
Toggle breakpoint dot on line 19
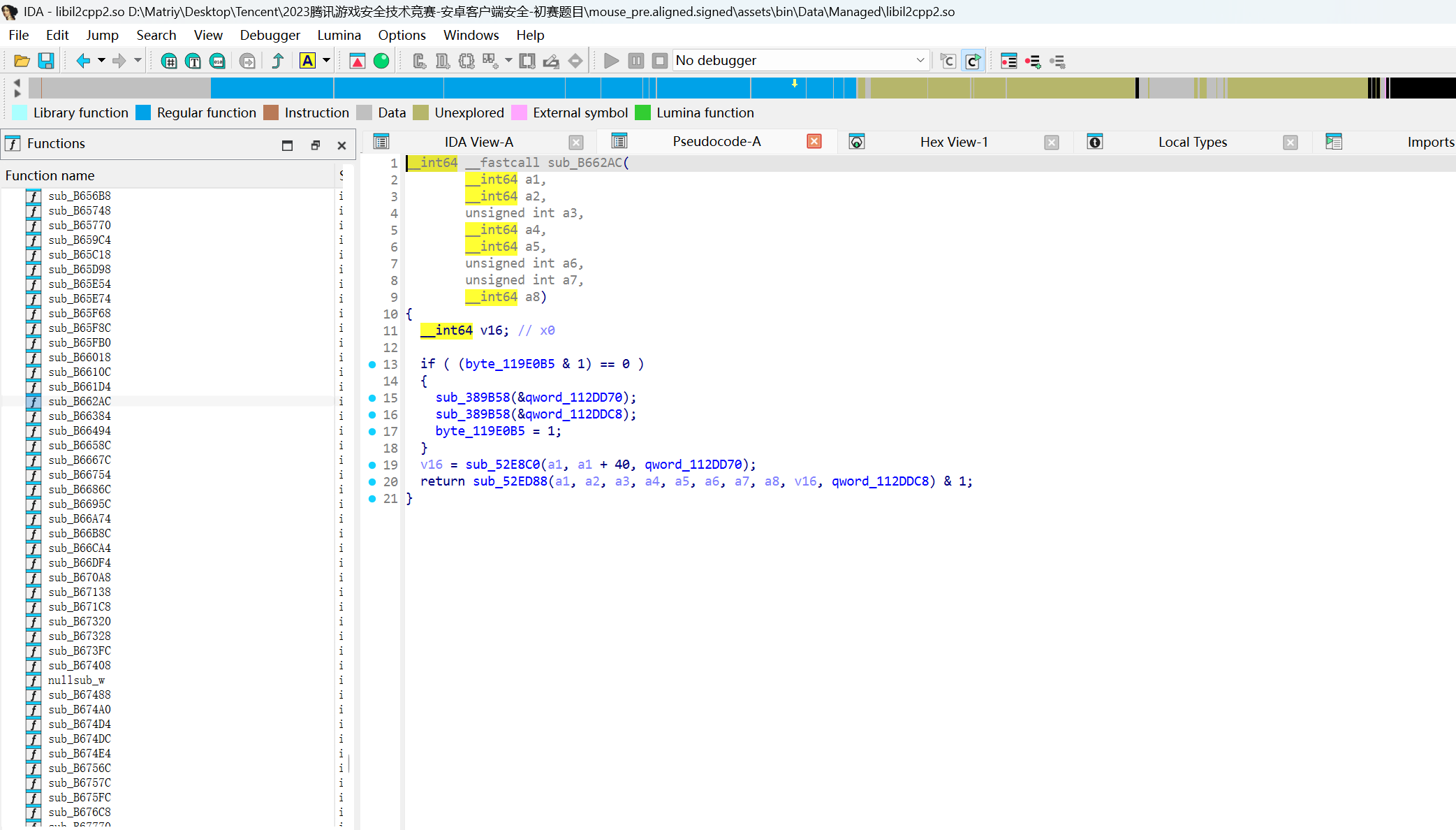[372, 465]
